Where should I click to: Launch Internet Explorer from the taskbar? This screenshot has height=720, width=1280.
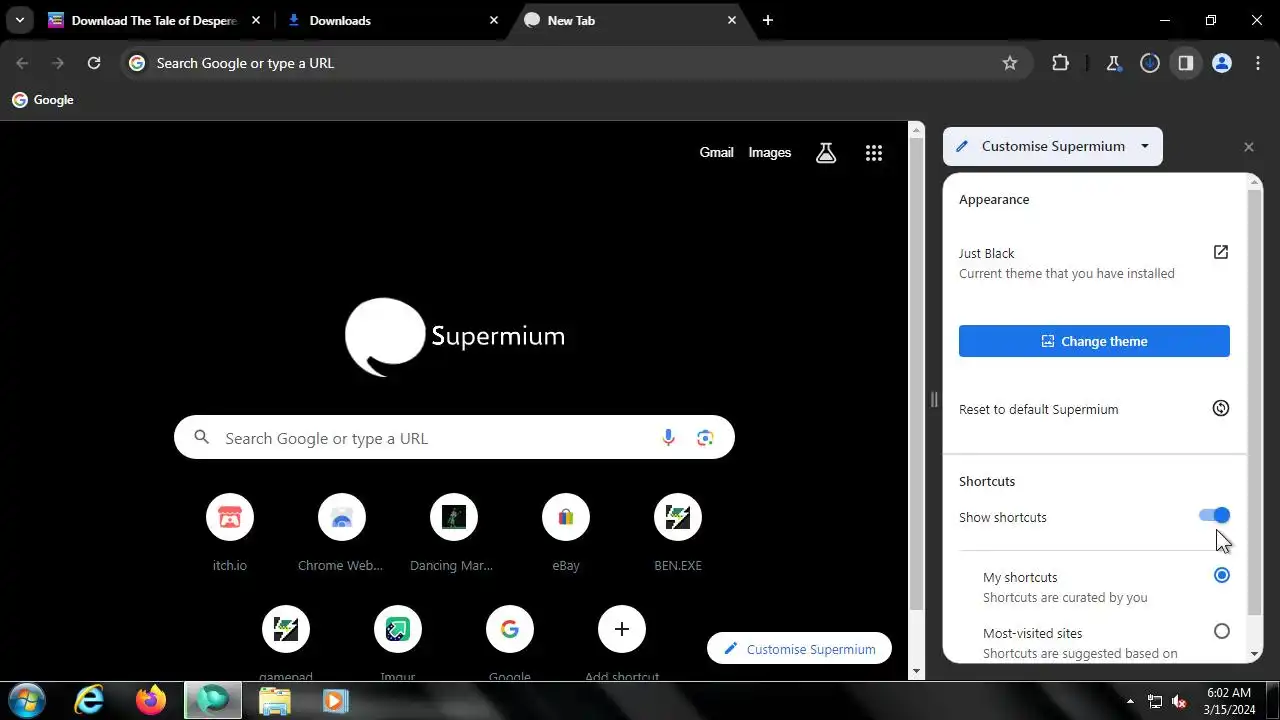pos(89,701)
